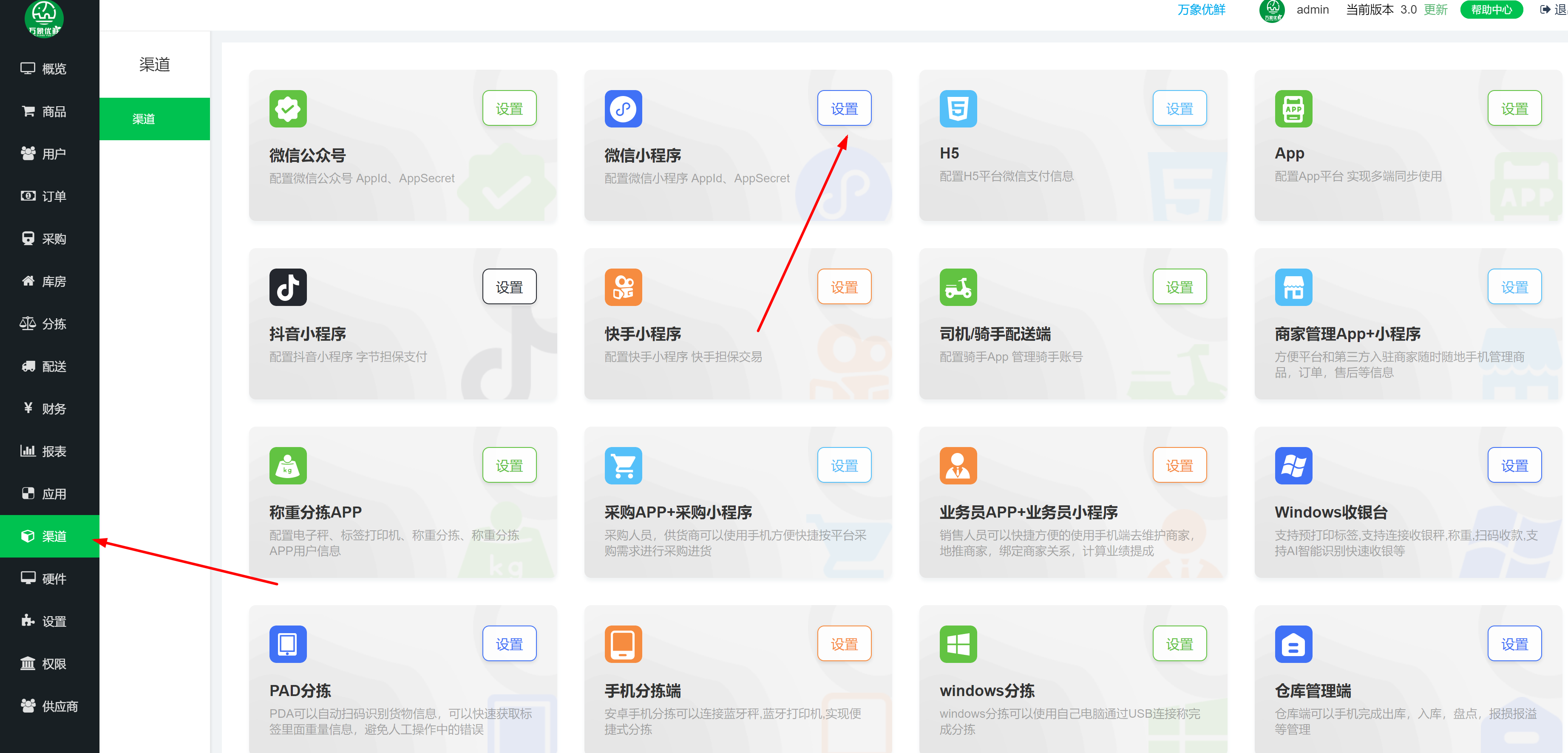Click 设置 for 微信公众号
Viewport: 1568px width, 753px height.
tap(509, 108)
